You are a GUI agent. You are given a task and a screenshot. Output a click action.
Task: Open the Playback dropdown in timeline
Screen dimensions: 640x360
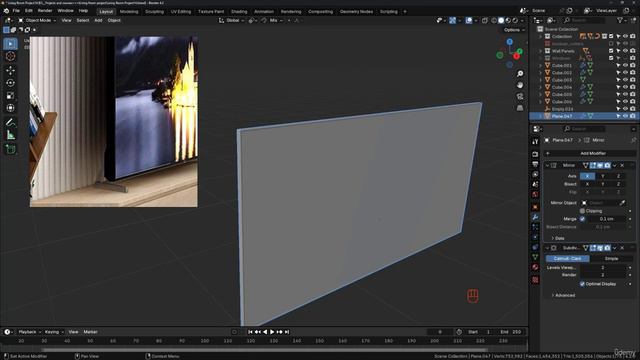click(x=29, y=332)
